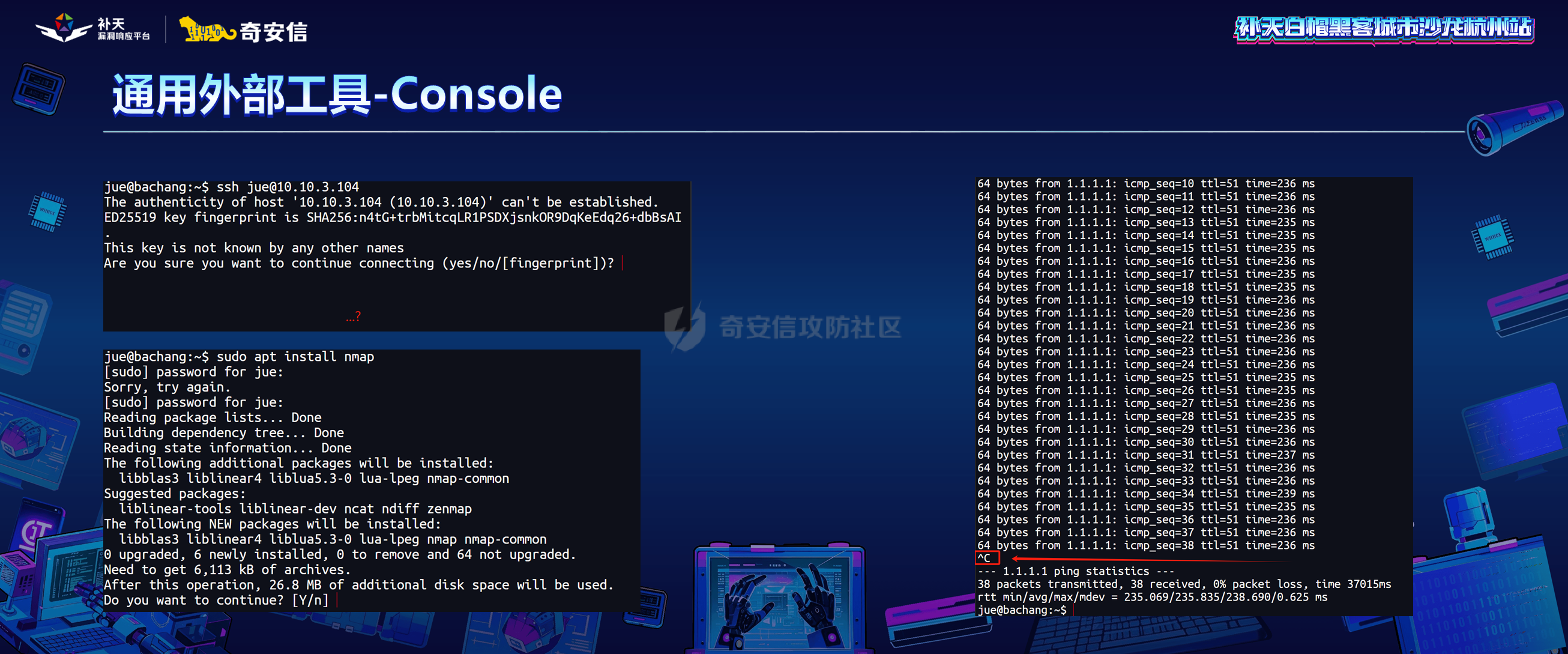This screenshot has width=1568, height=654.
Task: Click the 'Do you want to continue? [Y/n]' prompt
Action: coord(216,601)
